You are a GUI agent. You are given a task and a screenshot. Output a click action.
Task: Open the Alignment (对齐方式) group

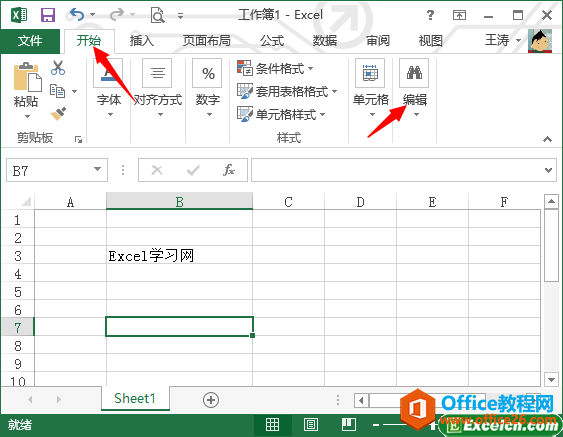pyautogui.click(x=158, y=88)
